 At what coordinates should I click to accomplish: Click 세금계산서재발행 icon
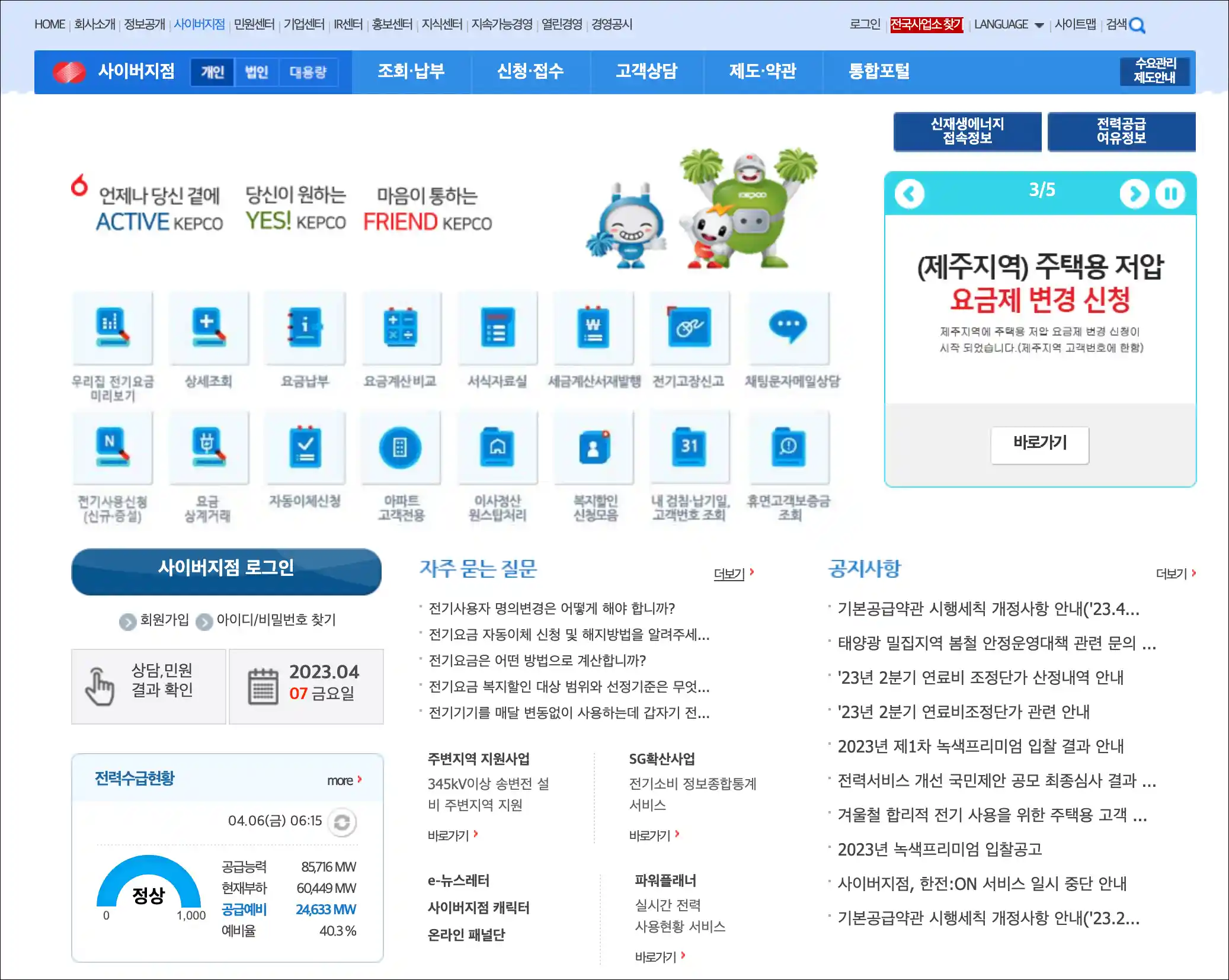tap(593, 328)
